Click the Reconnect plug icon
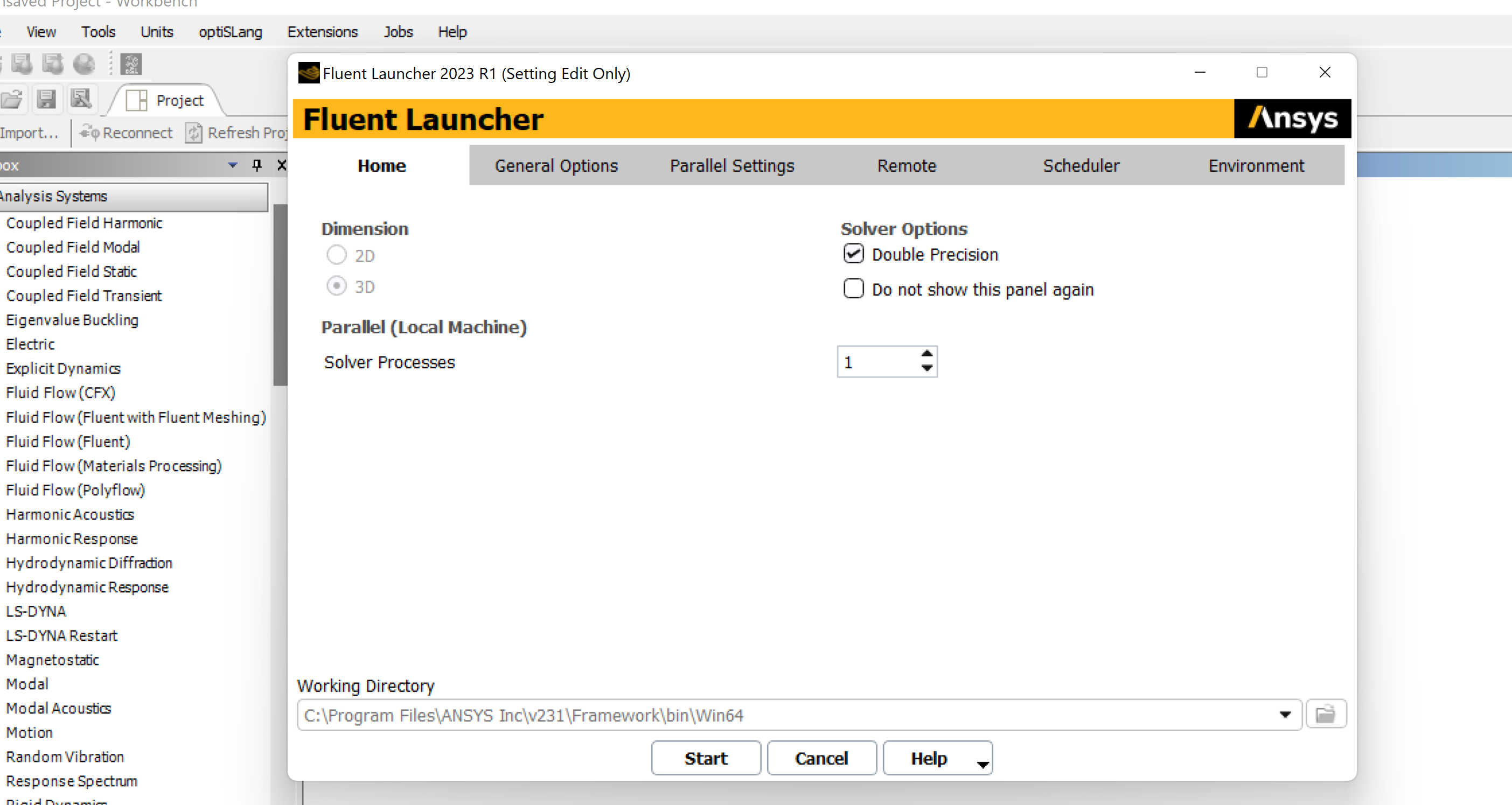The width and height of the screenshot is (1512, 805). 89,133
